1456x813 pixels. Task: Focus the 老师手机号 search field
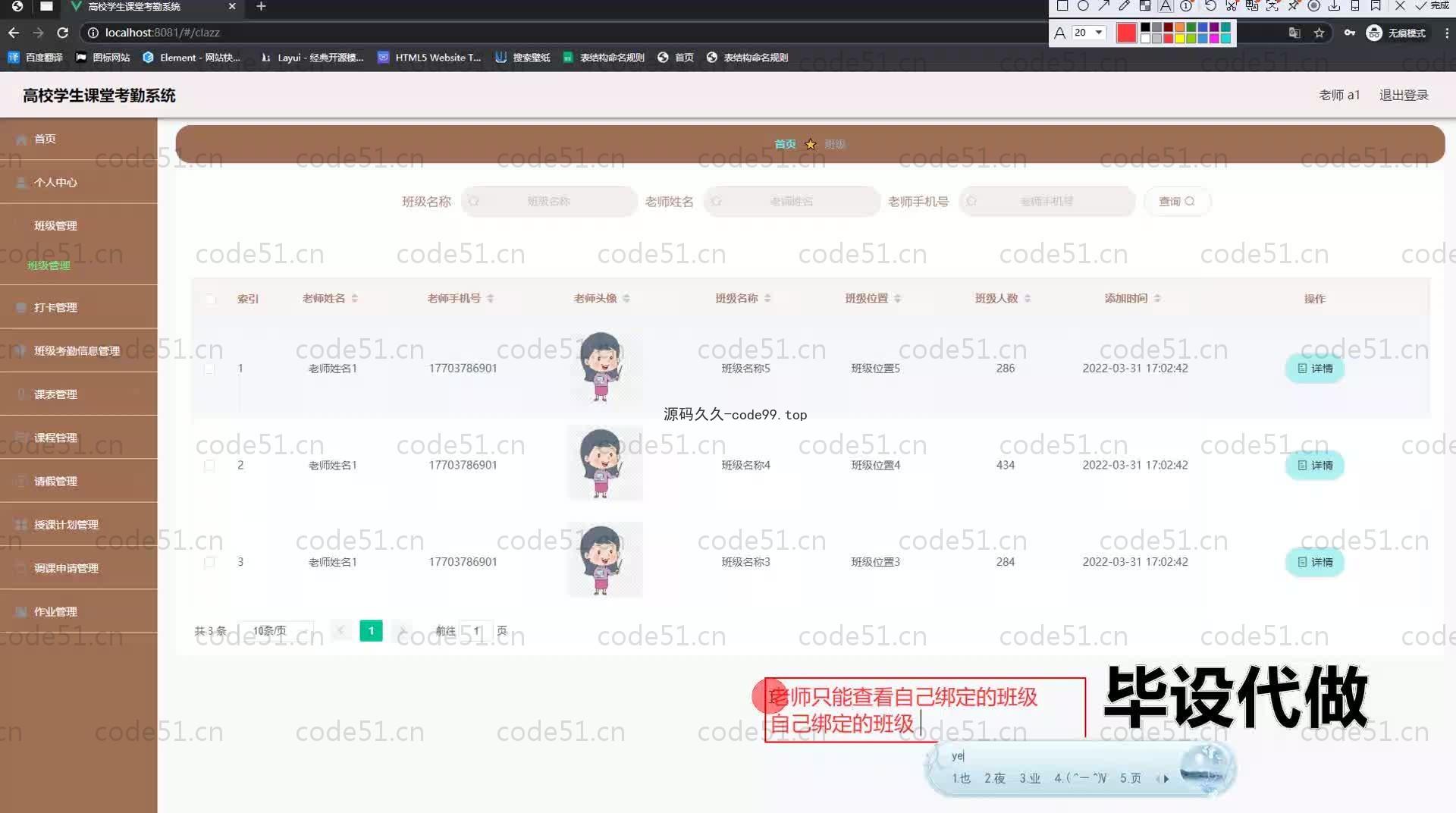[1047, 201]
